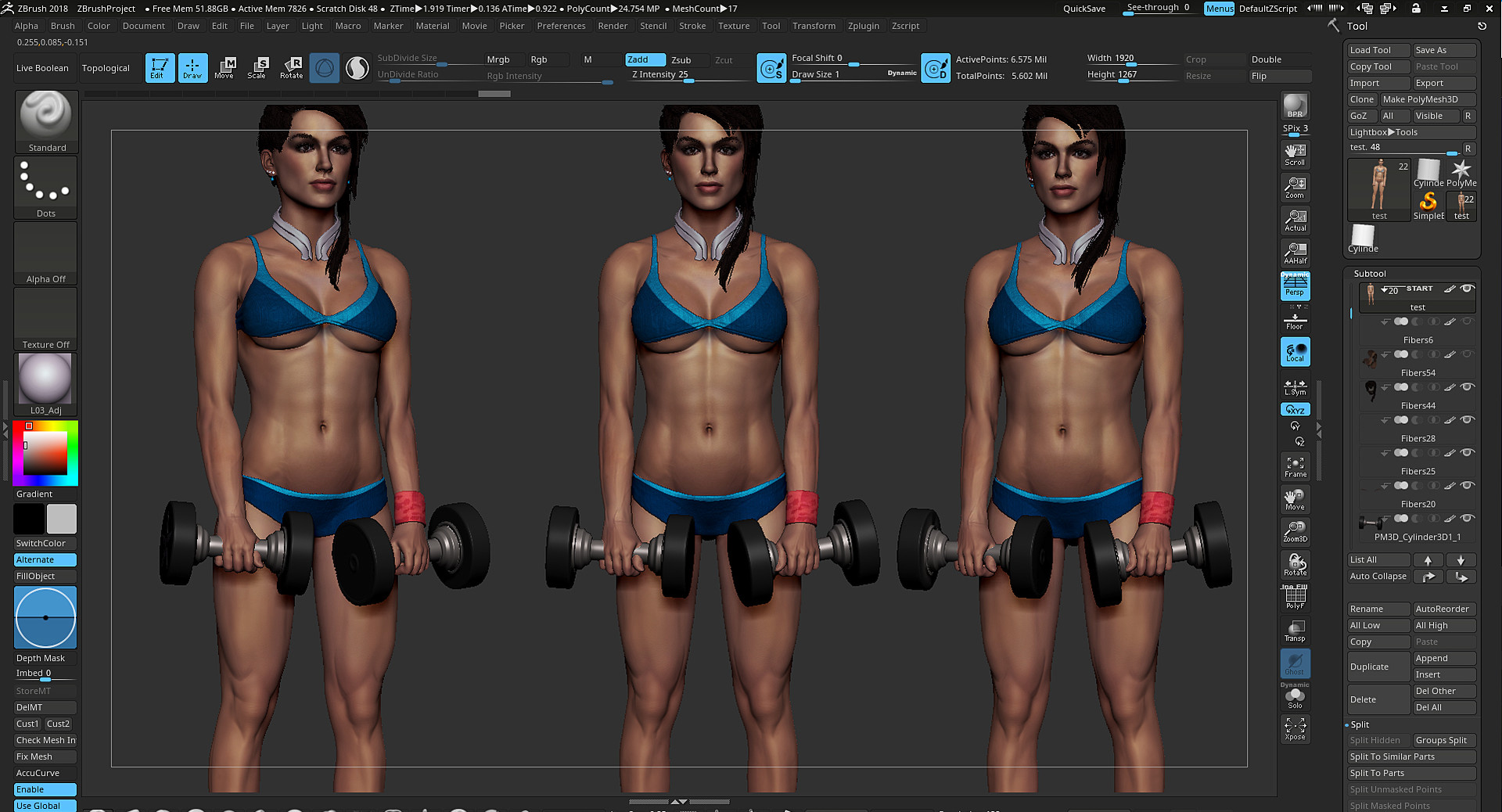Select the Draw mode tool
Image resolution: width=1502 pixels, height=812 pixels.
coord(192,68)
